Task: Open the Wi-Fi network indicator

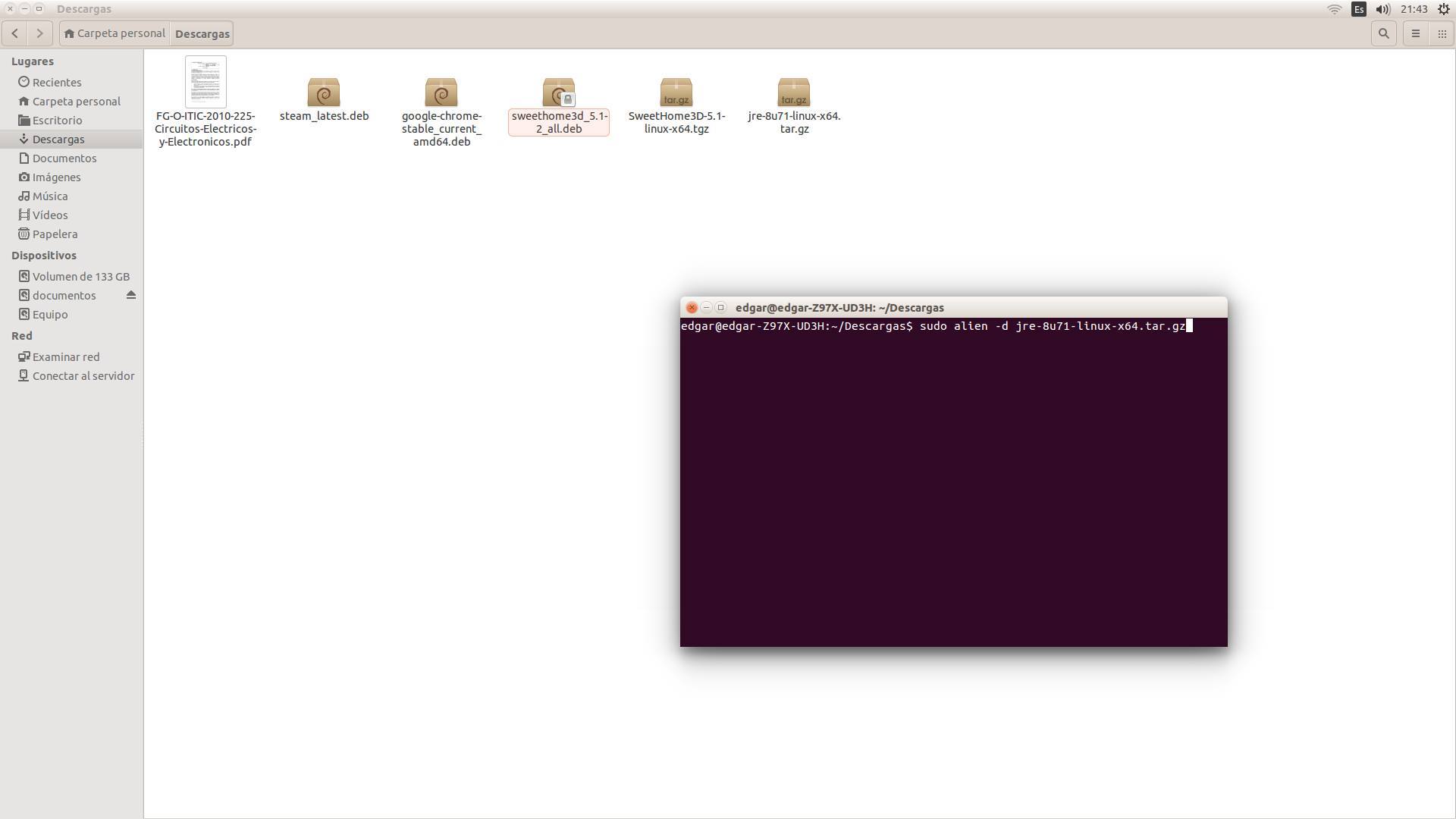Action: [1335, 9]
